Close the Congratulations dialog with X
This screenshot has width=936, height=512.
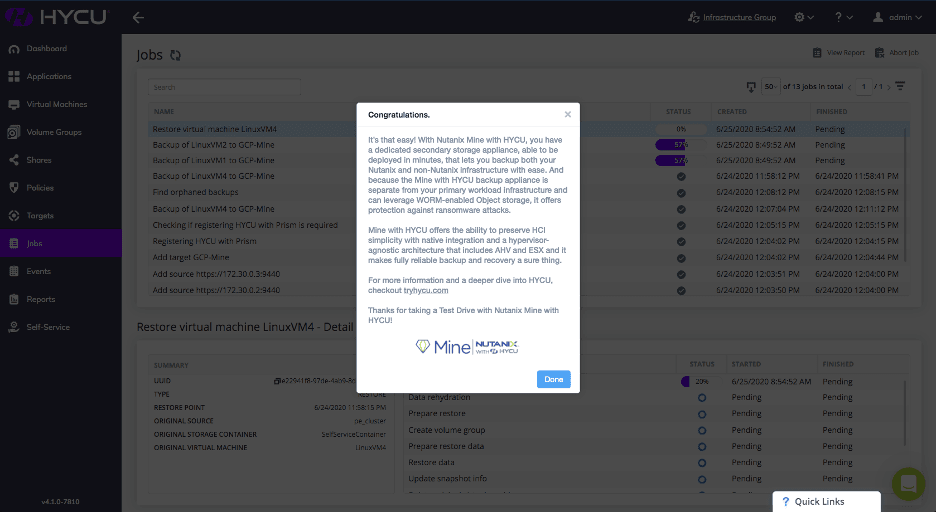pyautogui.click(x=568, y=115)
